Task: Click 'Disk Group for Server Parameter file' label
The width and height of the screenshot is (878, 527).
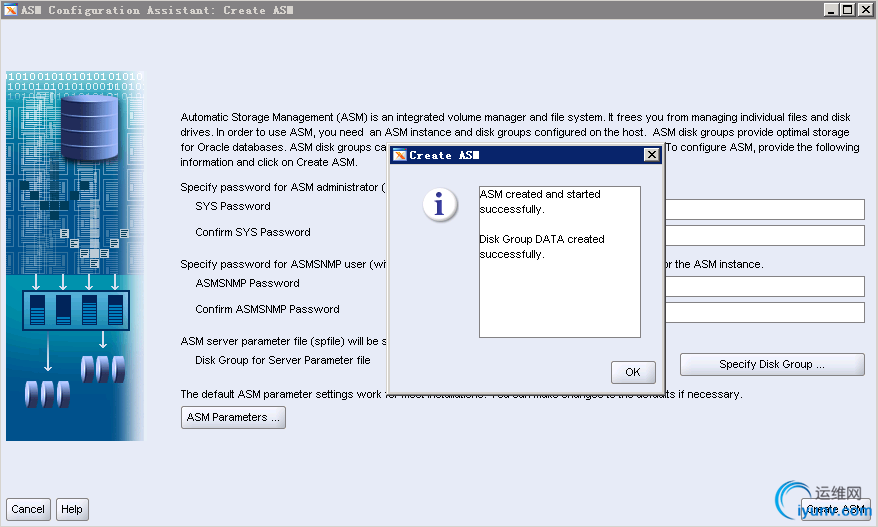Action: [283, 360]
